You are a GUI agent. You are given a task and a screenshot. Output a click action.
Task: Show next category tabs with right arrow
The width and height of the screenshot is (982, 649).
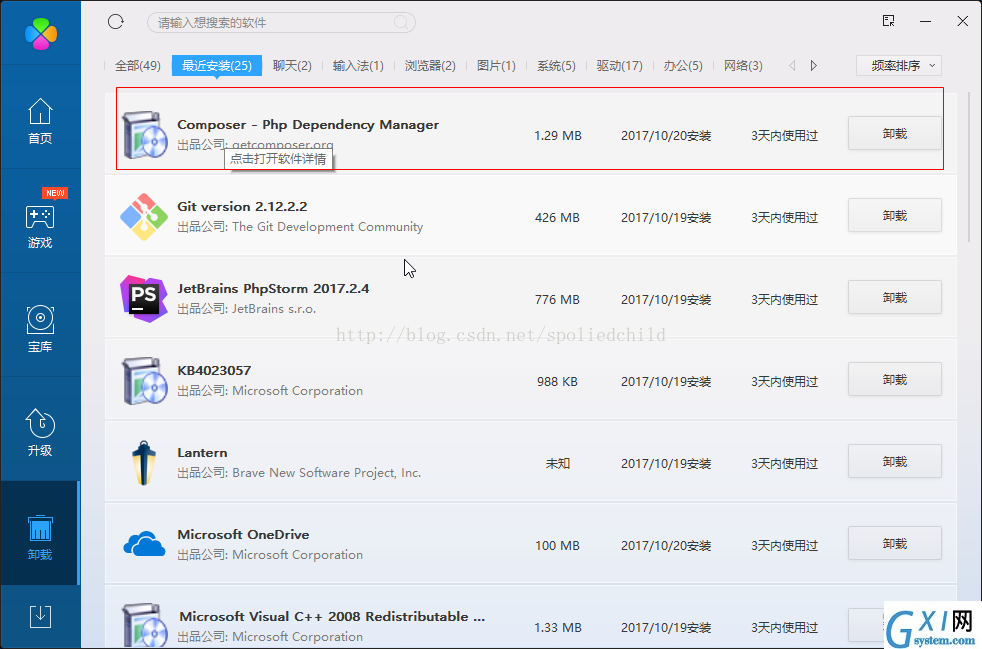(x=814, y=66)
